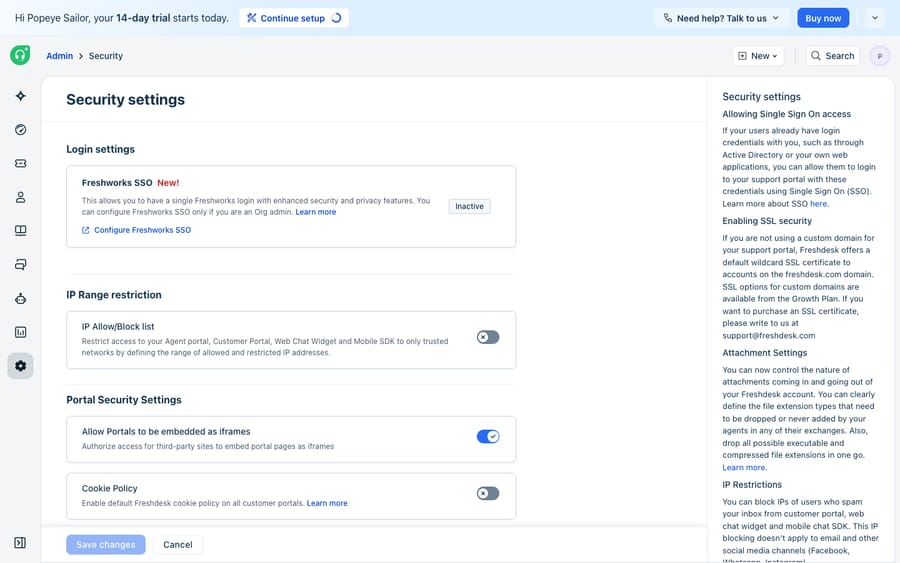Click the Portal Security Settings heading

pos(124,400)
